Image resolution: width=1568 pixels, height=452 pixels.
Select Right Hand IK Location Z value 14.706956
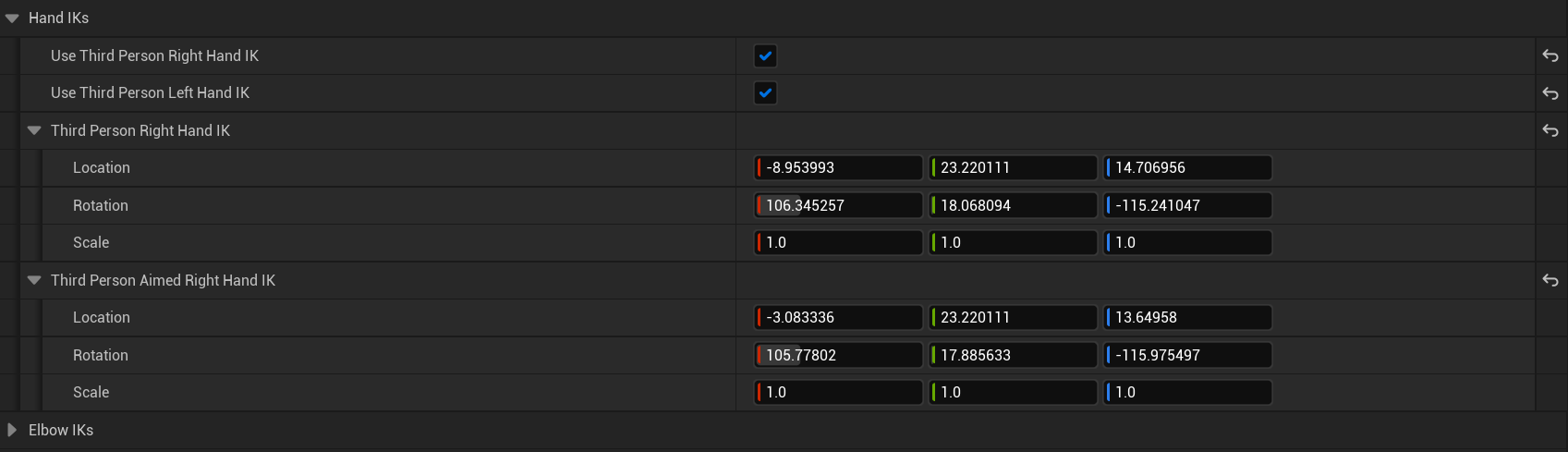pos(1188,168)
